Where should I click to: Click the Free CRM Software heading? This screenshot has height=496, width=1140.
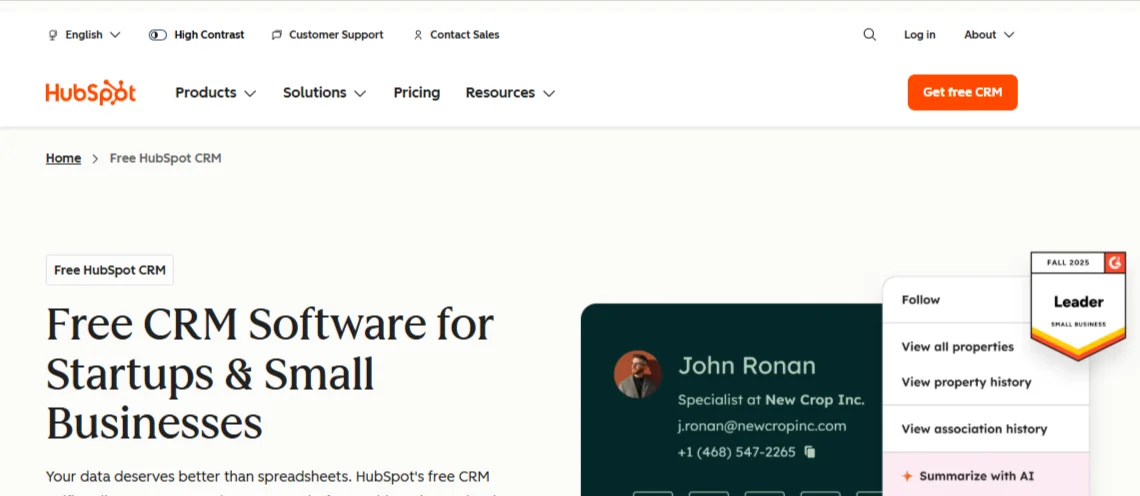(270, 373)
